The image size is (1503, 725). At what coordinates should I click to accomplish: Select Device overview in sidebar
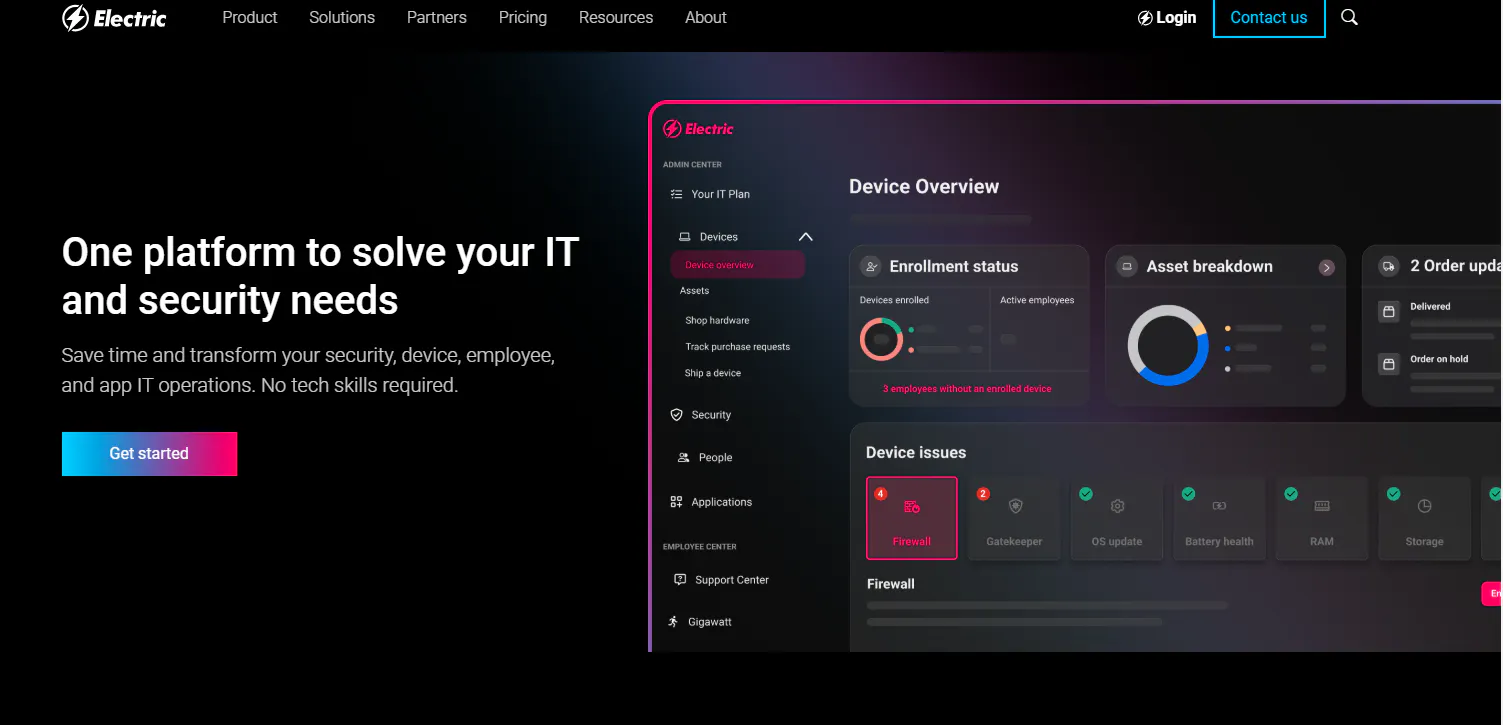point(738,265)
